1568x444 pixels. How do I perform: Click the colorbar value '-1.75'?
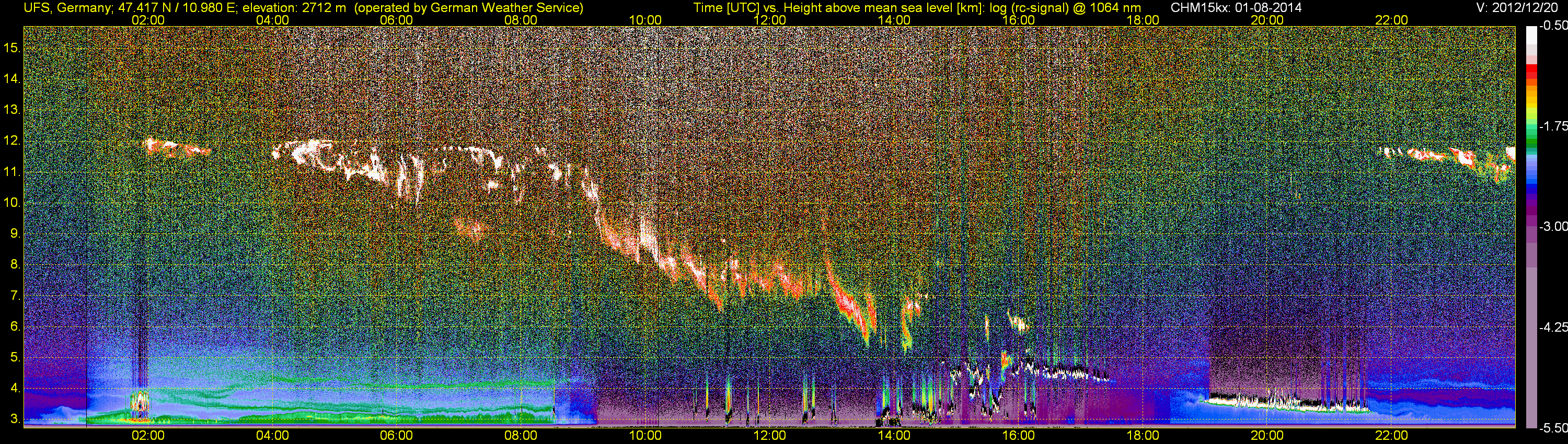click(1553, 126)
